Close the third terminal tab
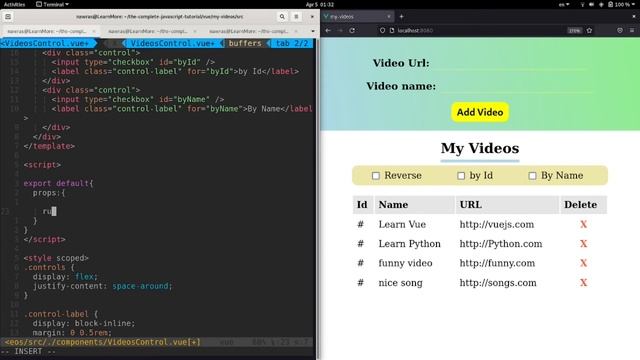 point(296,31)
